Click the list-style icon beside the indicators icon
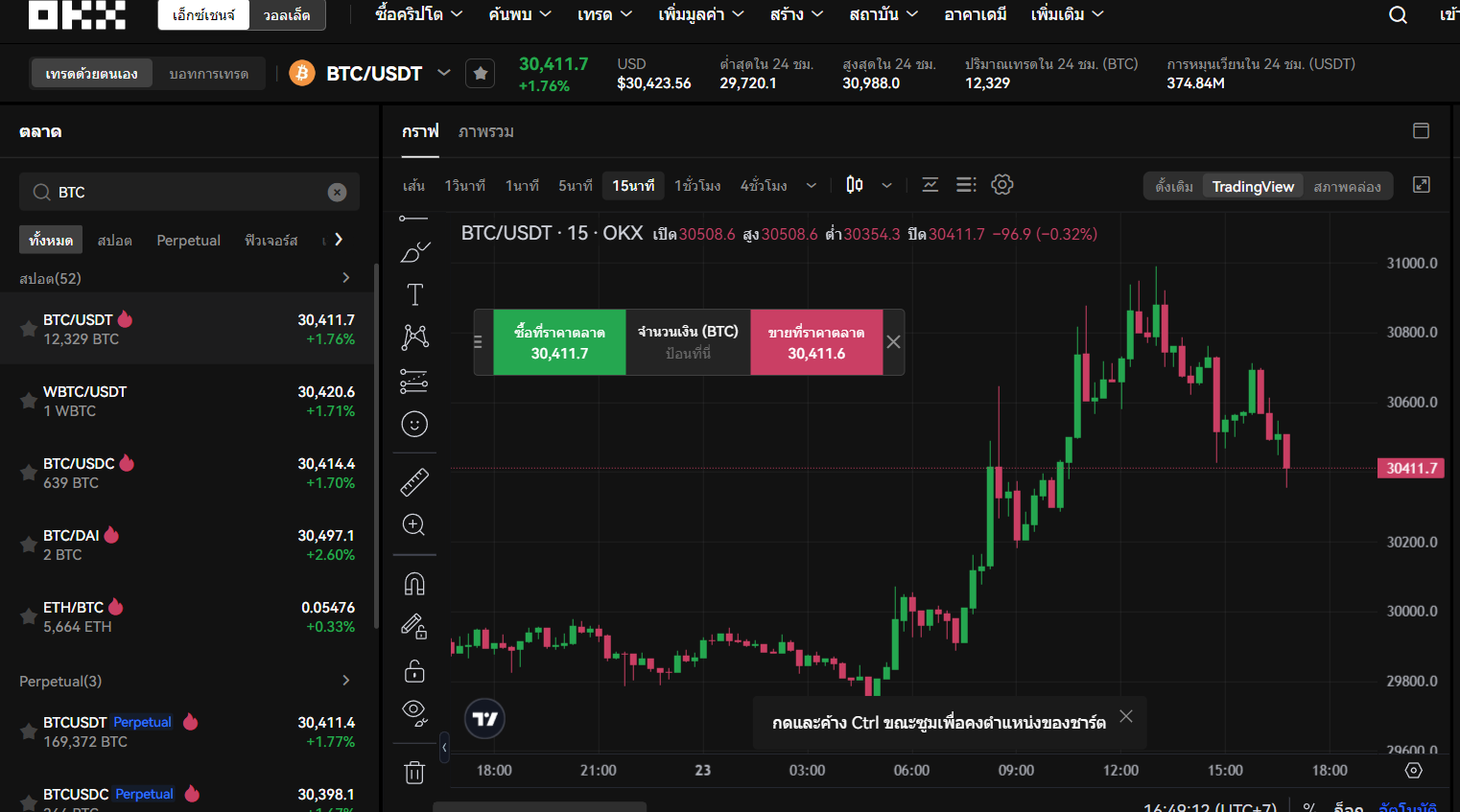1460x812 pixels. tap(966, 185)
